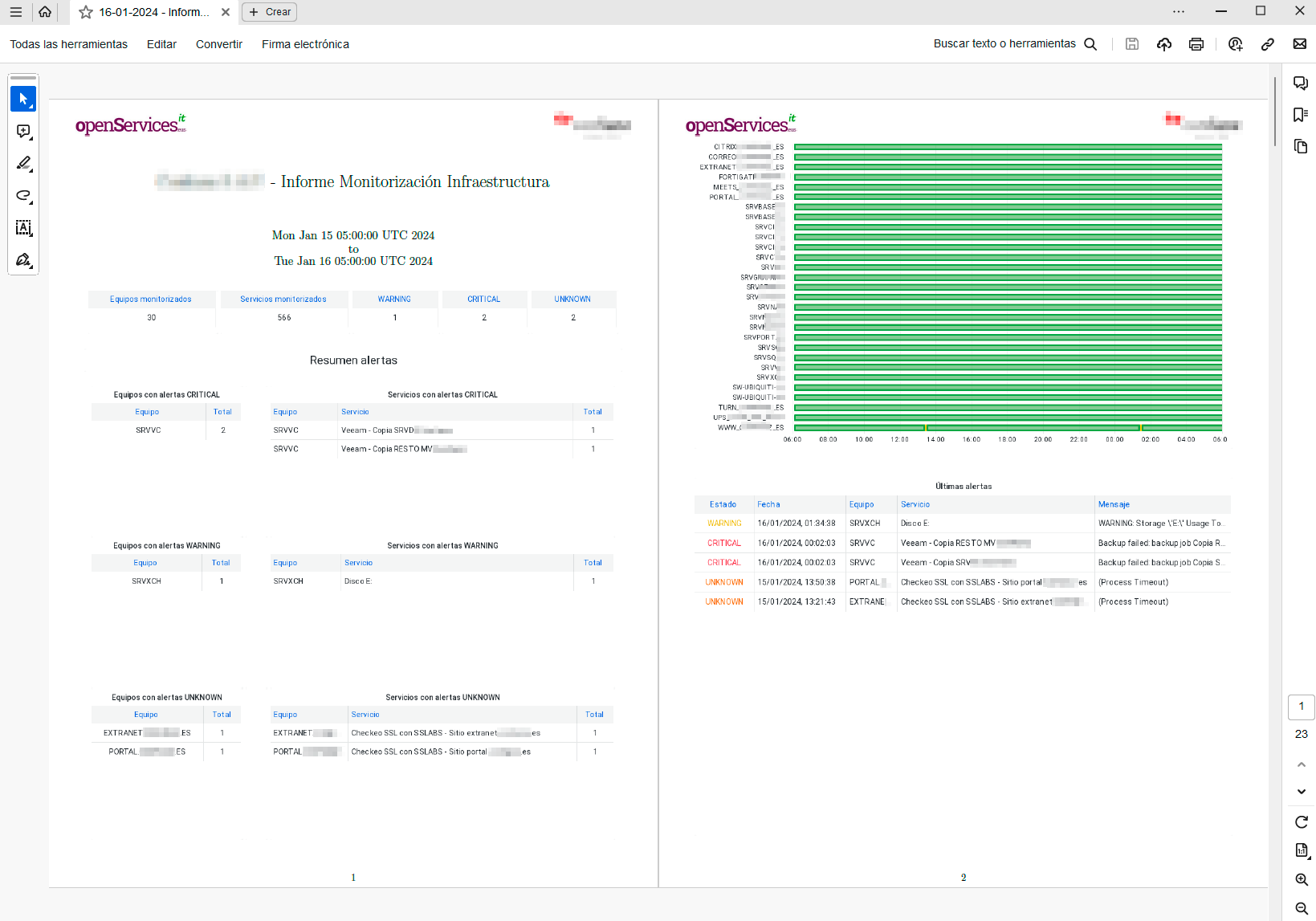Rotate the page view clockwise

point(1302,821)
